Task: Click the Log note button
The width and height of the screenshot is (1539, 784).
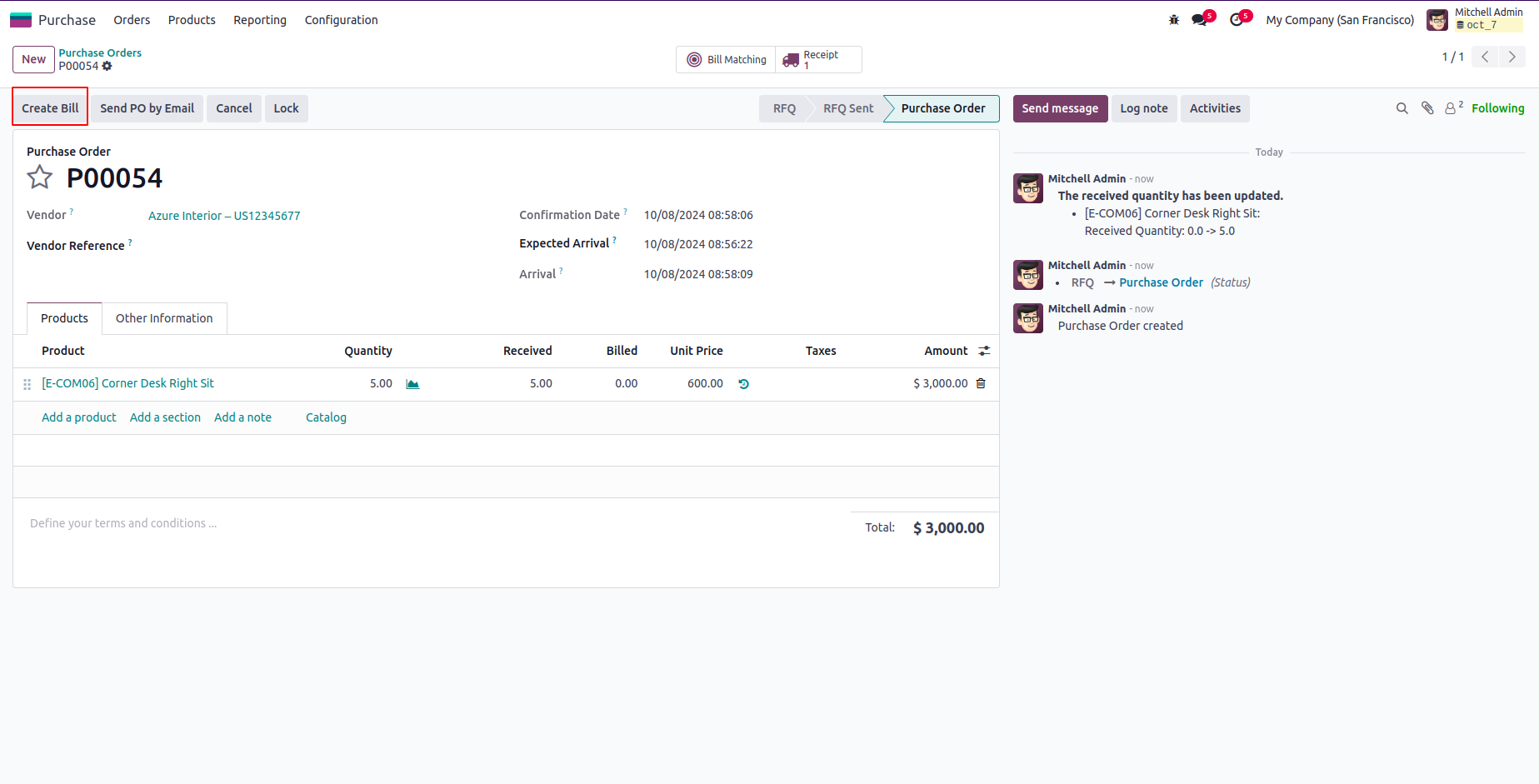Action: point(1144,108)
